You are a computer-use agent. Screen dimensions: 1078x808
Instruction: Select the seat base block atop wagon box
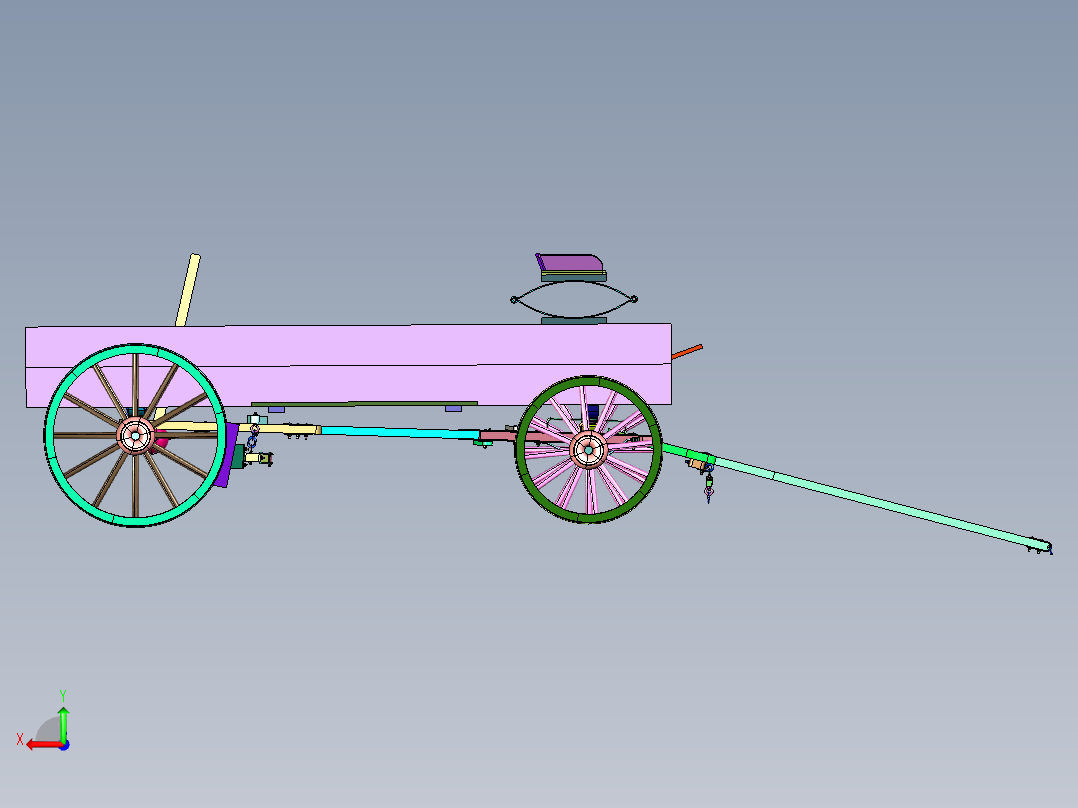pyautogui.click(x=574, y=320)
